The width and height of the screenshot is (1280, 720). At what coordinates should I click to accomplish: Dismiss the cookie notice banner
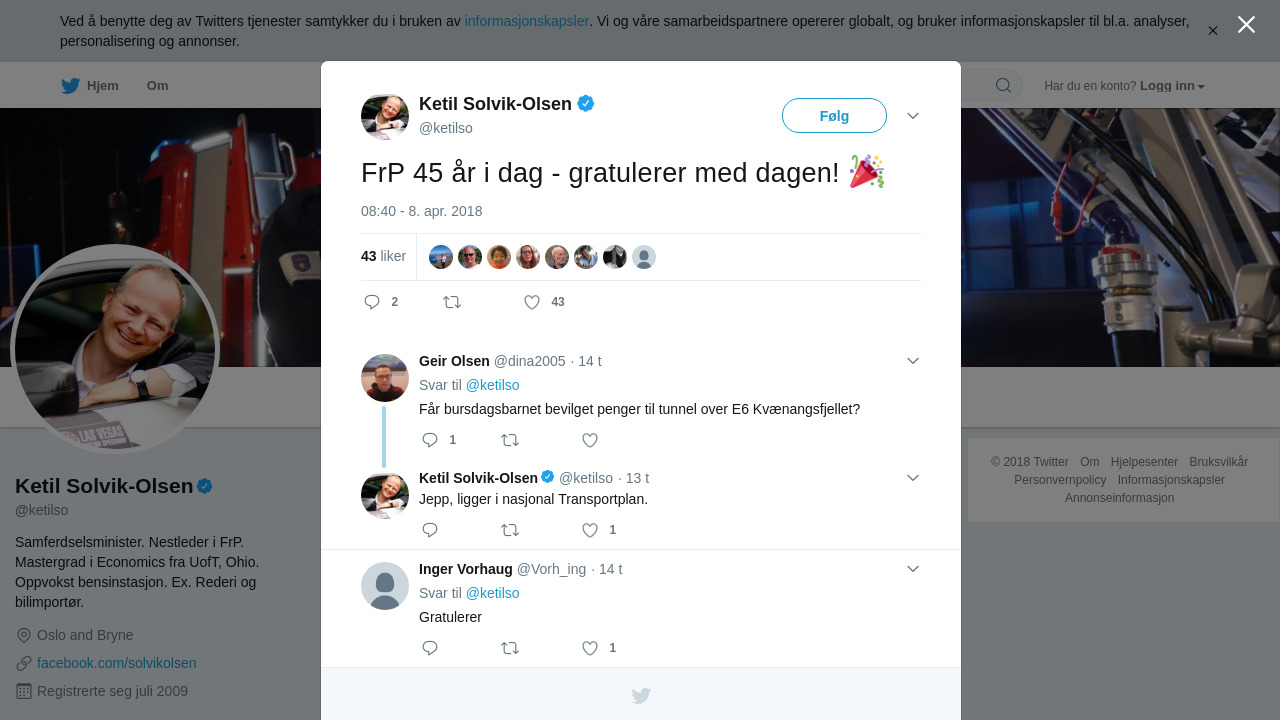pyautogui.click(x=1212, y=31)
